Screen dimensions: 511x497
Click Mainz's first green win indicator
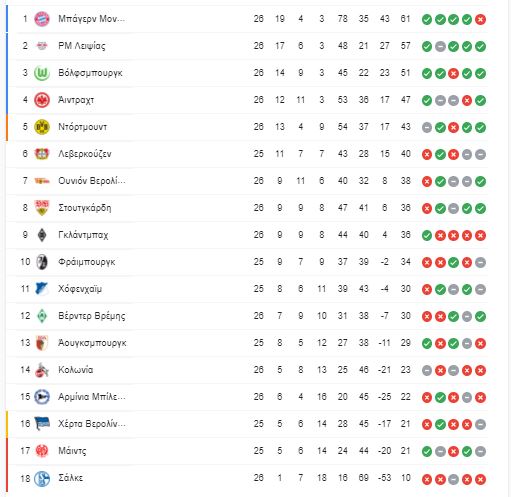(427, 451)
